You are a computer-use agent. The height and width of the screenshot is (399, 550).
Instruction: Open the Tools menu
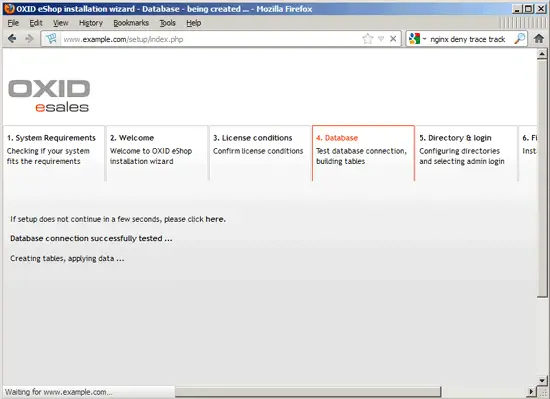(168, 23)
